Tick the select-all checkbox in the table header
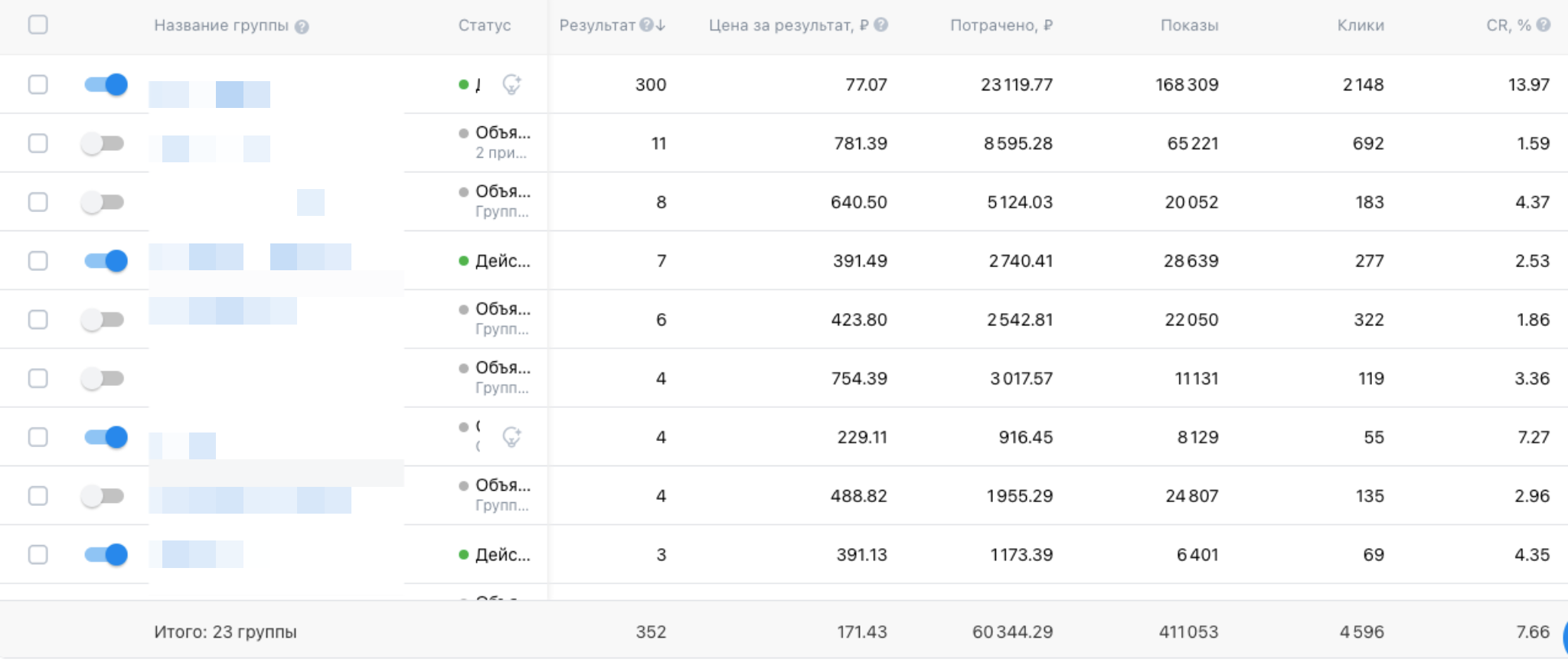The width and height of the screenshot is (1568, 666). click(x=38, y=25)
